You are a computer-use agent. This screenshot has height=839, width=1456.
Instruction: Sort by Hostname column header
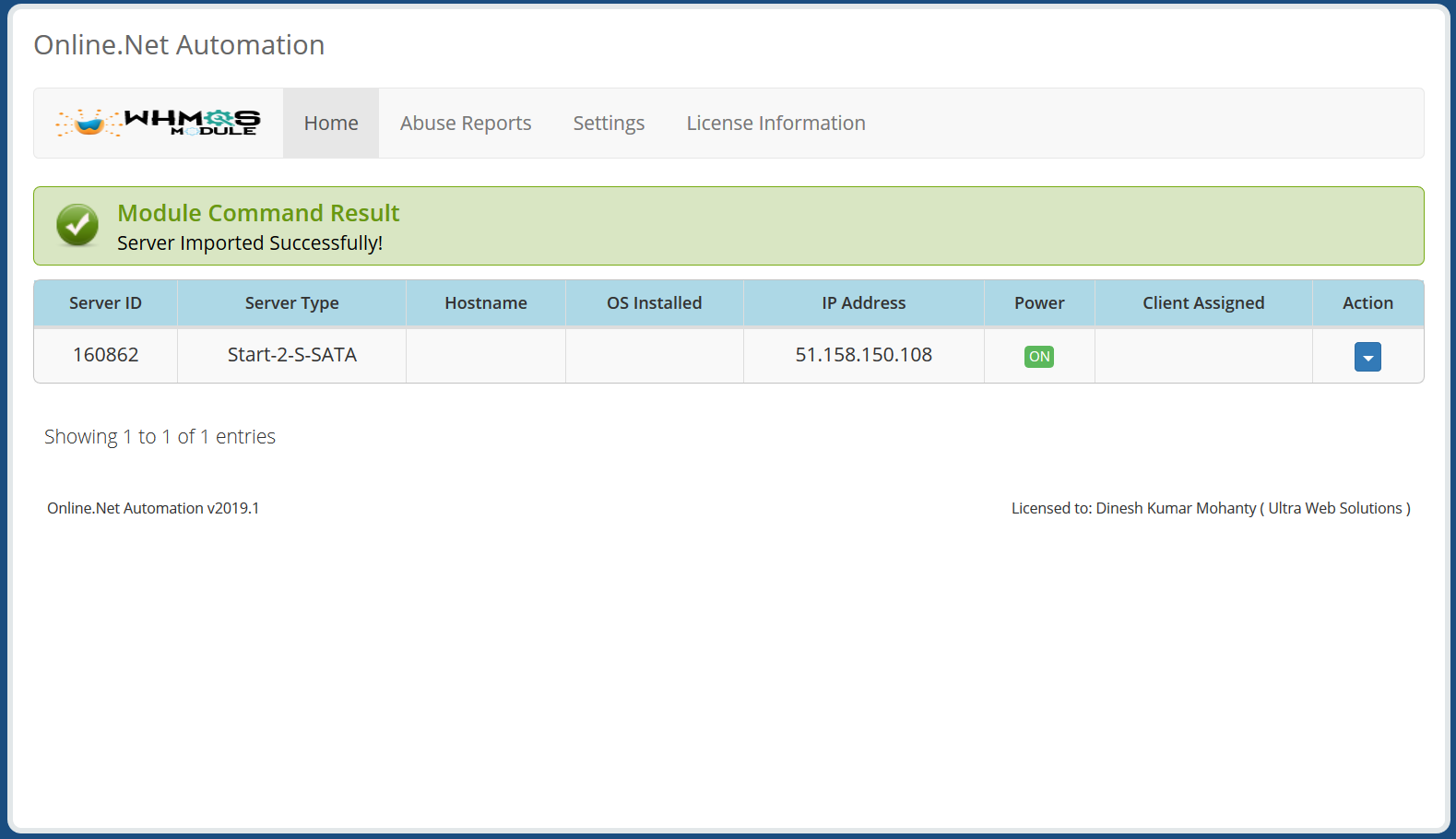click(x=486, y=303)
